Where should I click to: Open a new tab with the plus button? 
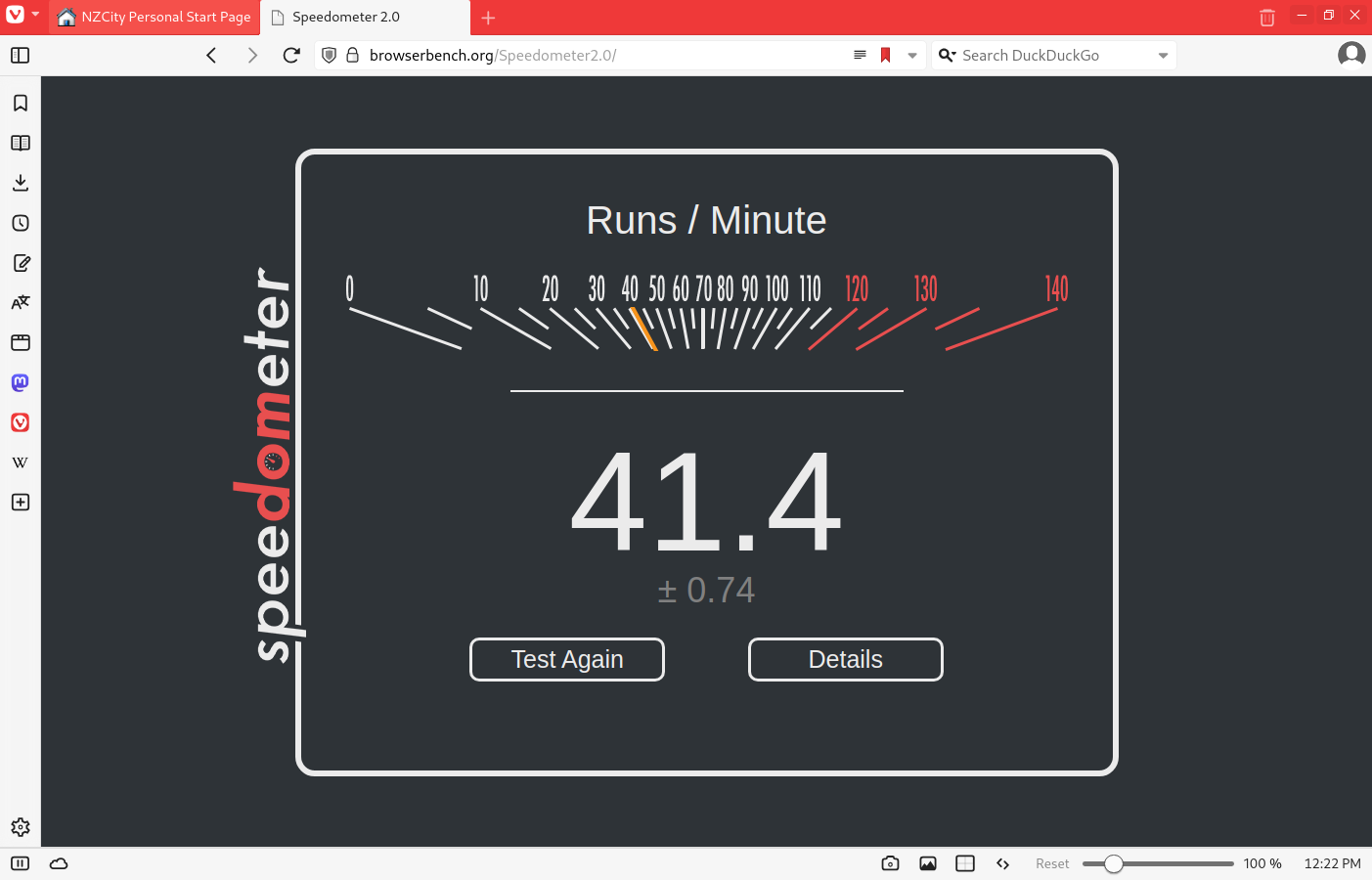pos(488,18)
